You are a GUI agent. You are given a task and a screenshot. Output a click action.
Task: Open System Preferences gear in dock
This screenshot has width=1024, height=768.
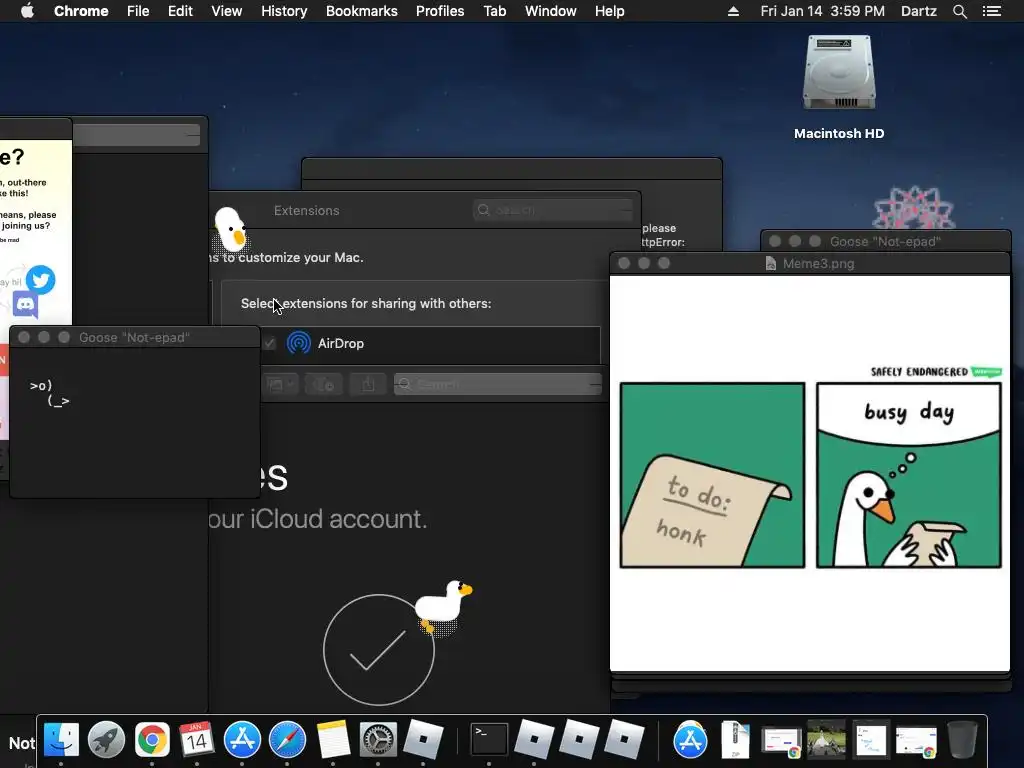point(378,740)
